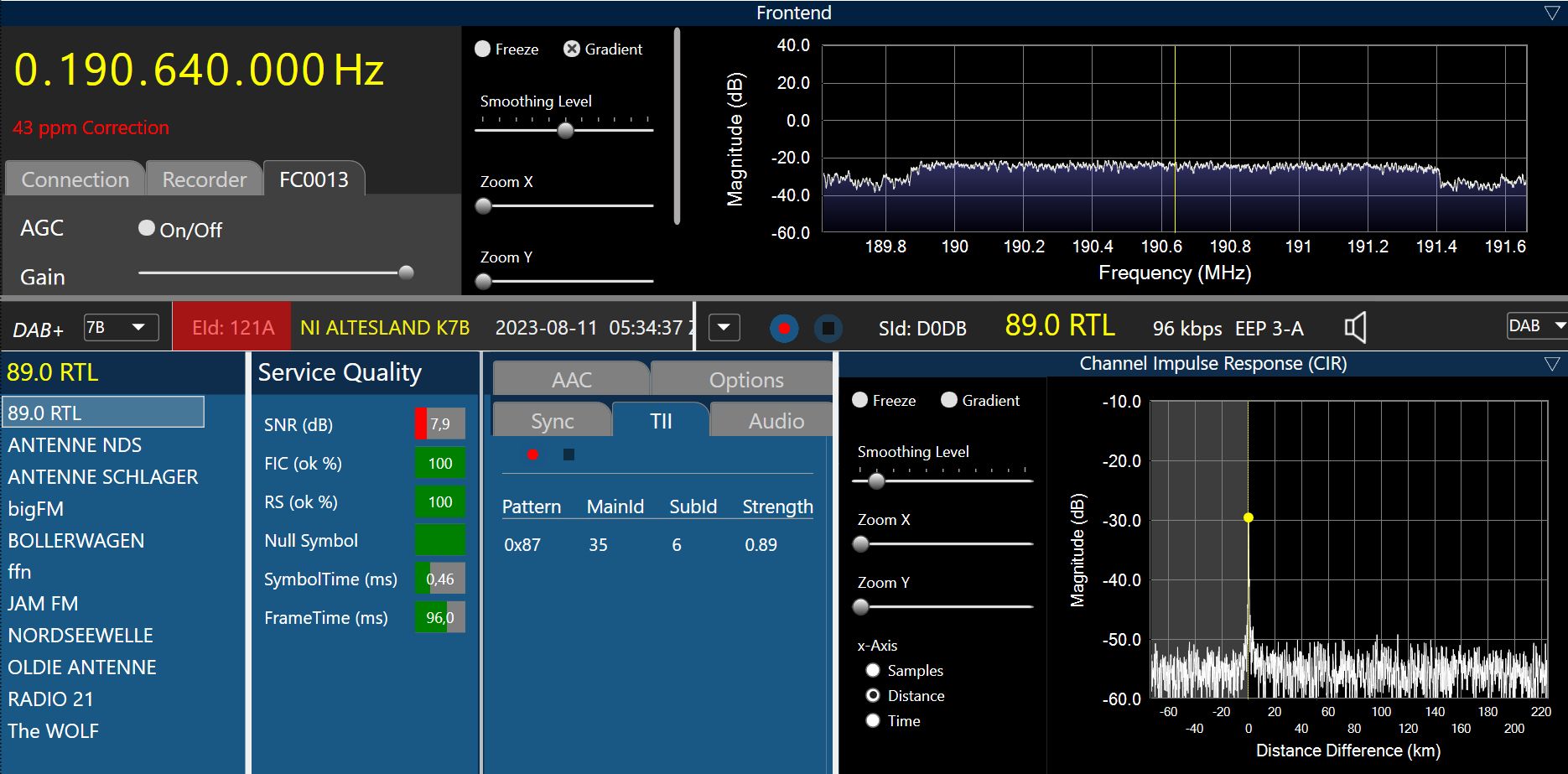Toggle the AGC On/Off switch
The image size is (1568, 774).
pos(147,228)
